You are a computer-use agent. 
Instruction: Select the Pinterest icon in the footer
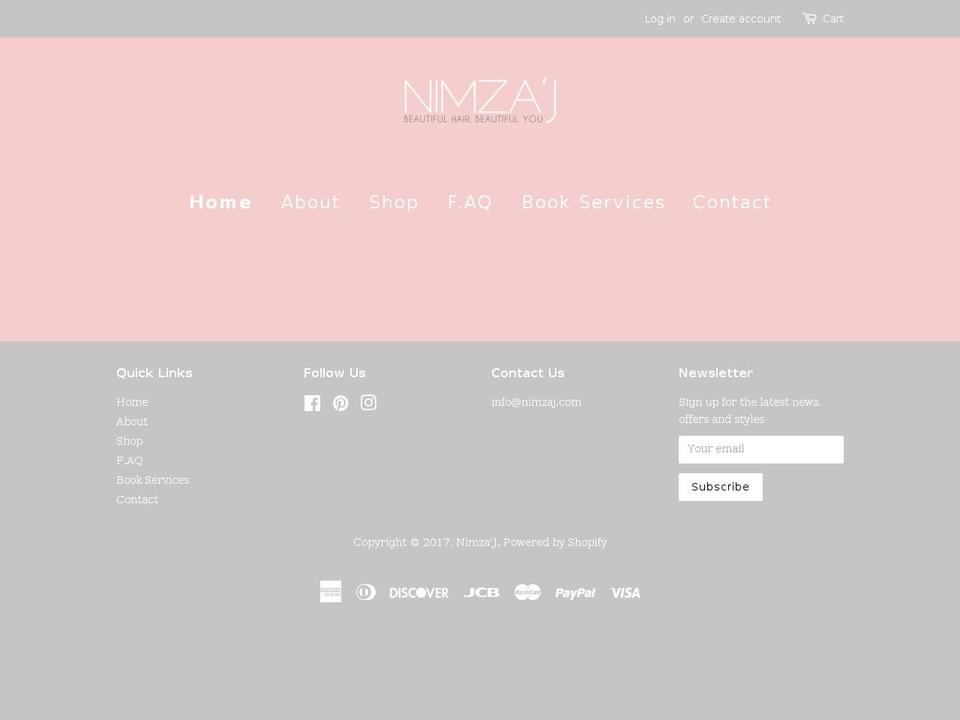click(340, 402)
